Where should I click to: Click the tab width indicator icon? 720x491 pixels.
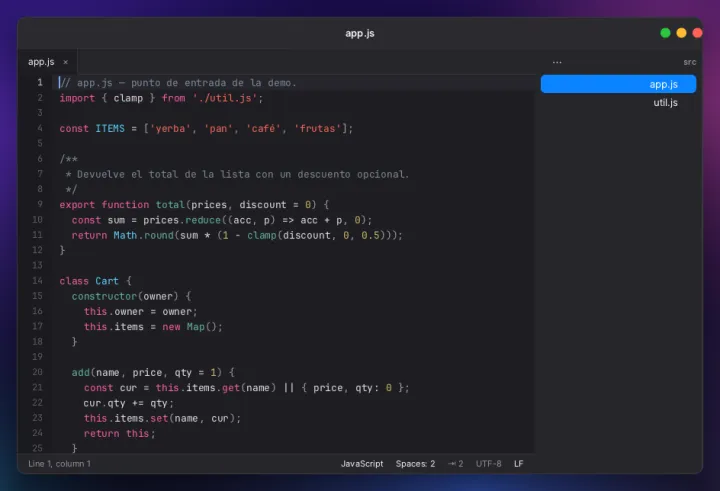pyautogui.click(x=456, y=463)
